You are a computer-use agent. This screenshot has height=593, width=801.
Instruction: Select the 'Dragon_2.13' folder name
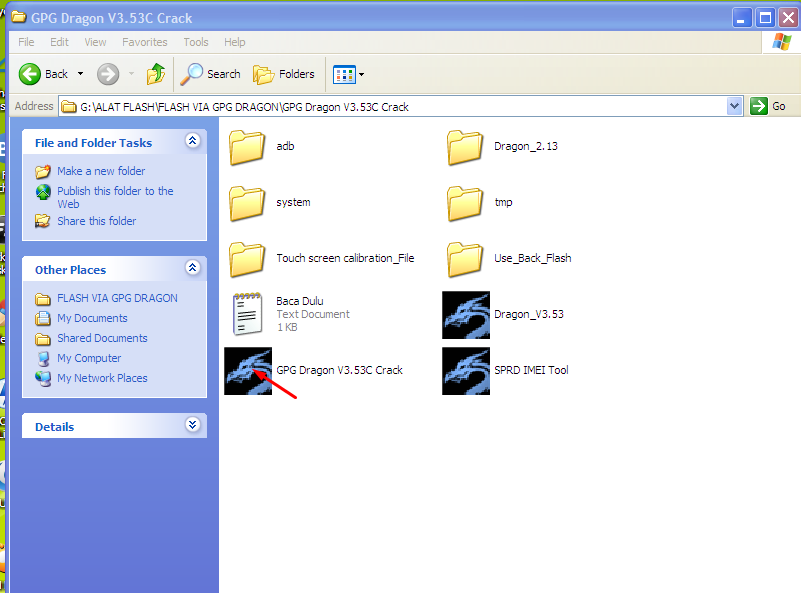(x=526, y=146)
